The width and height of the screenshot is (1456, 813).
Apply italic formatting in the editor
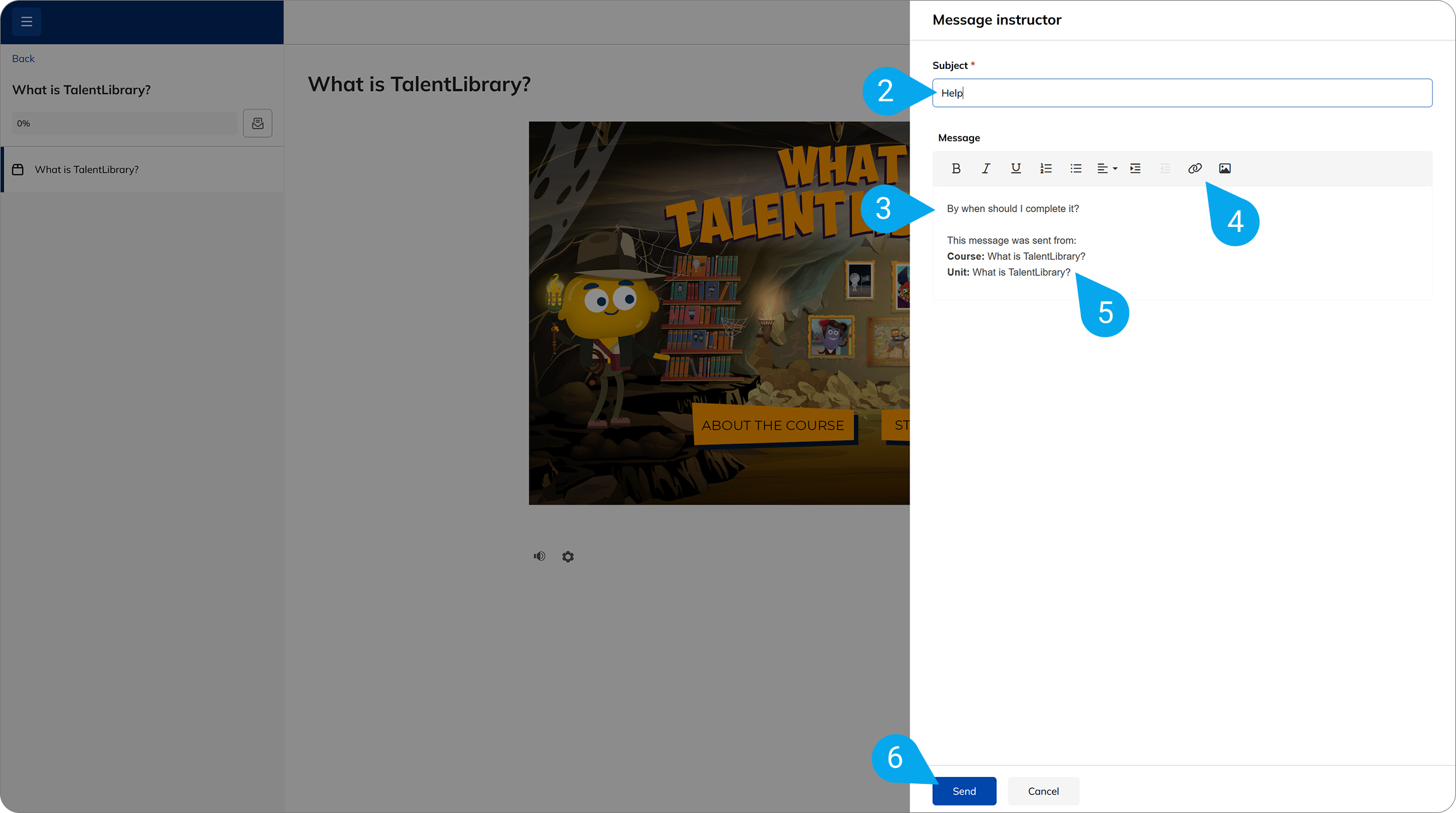point(985,168)
